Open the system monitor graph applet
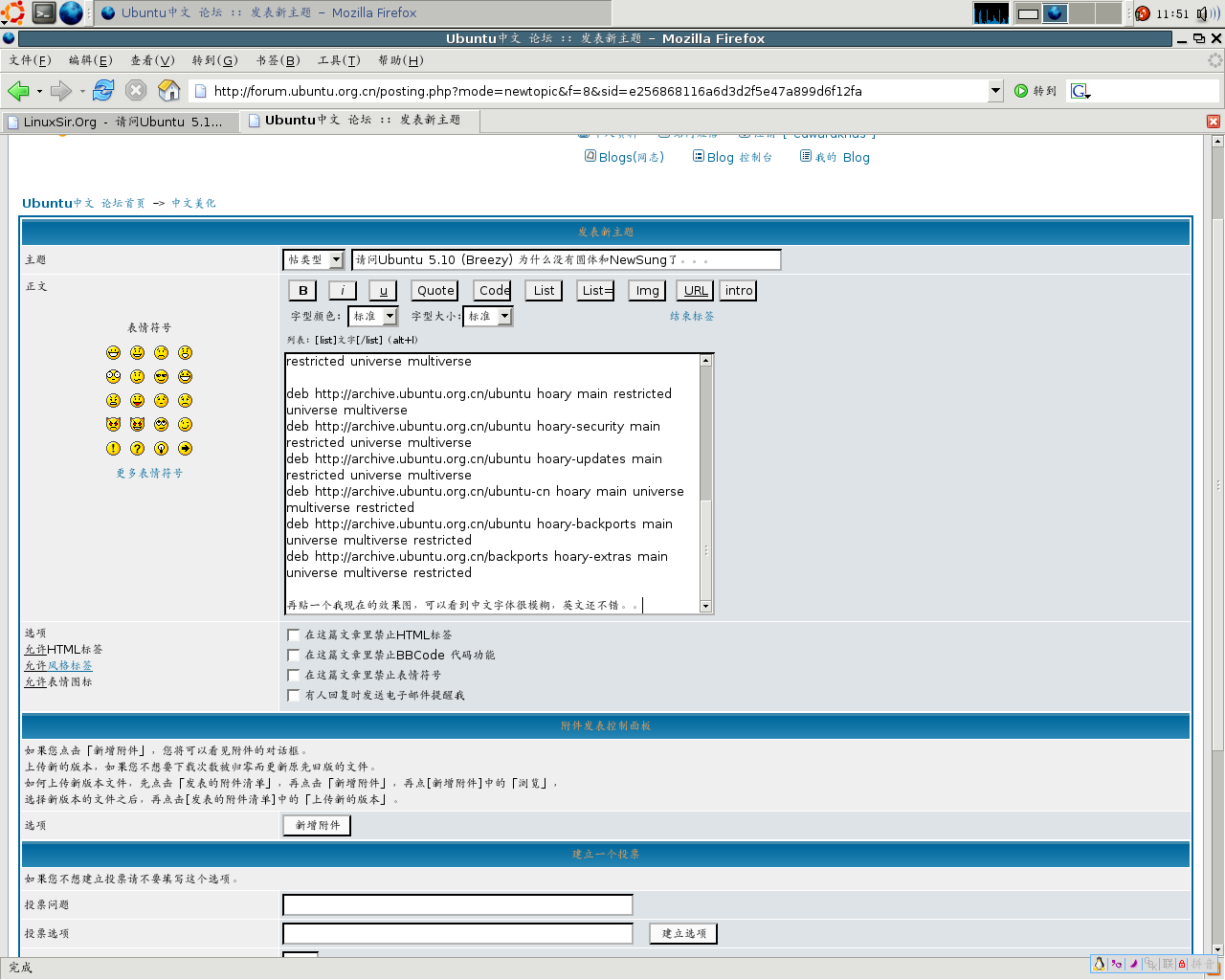 [x=991, y=13]
